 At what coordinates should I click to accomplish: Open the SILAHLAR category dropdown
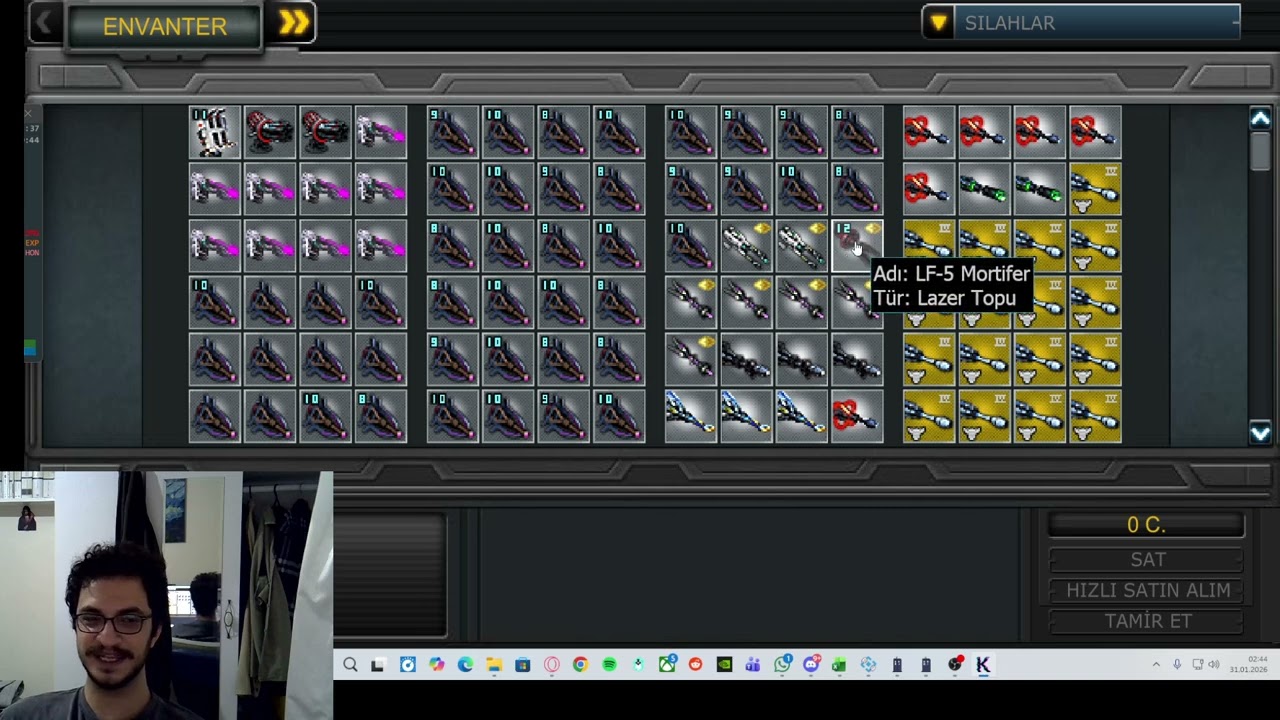click(1081, 23)
